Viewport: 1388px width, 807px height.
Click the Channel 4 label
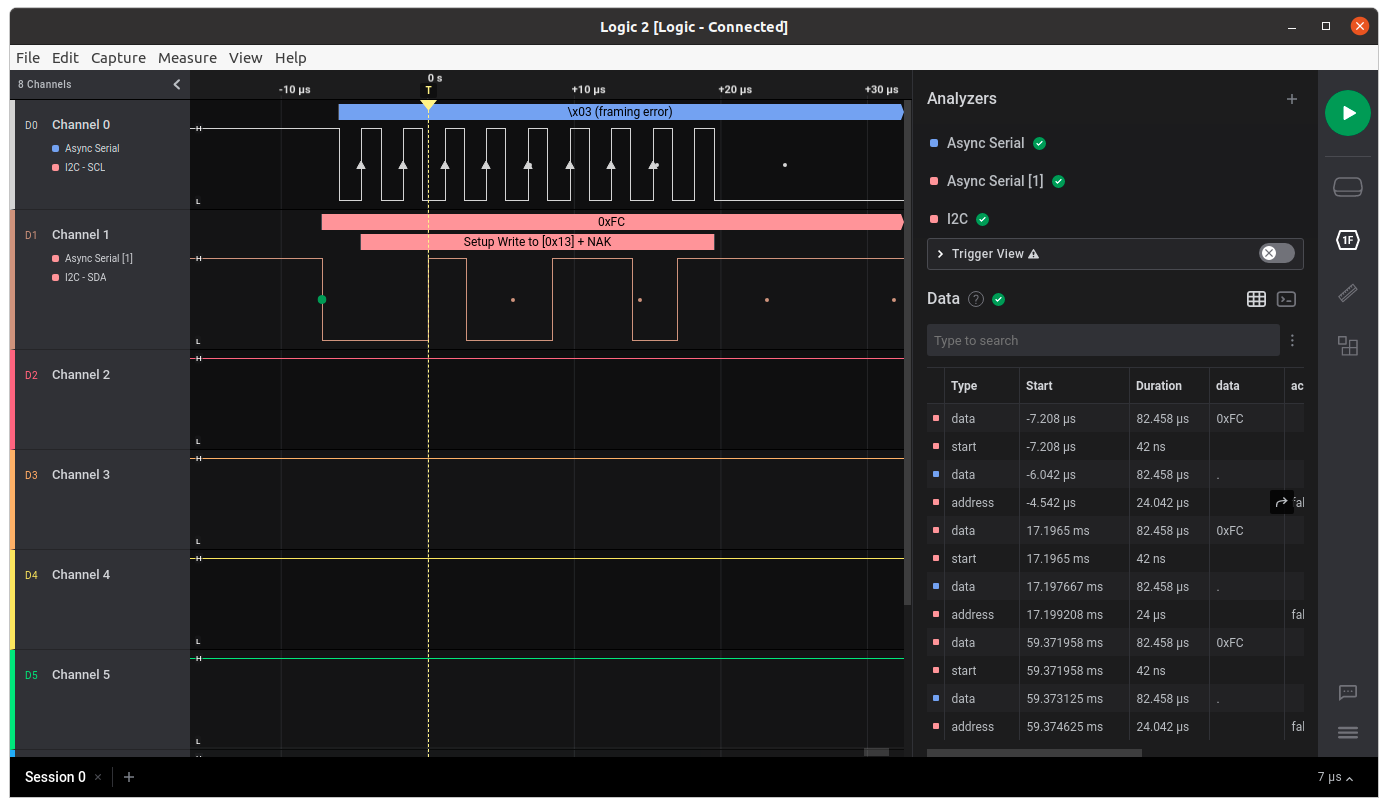coord(81,575)
